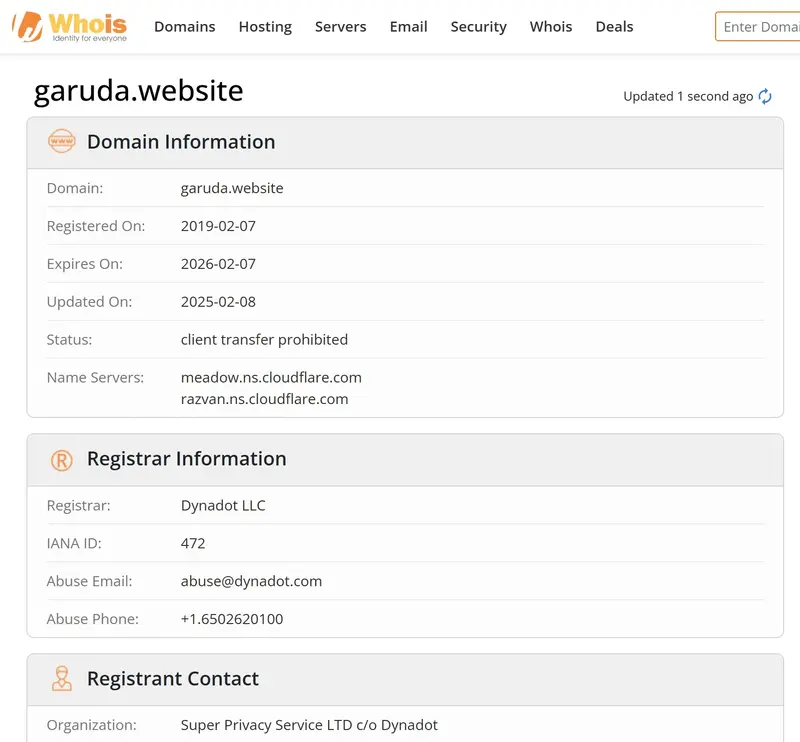Screen dimensions: 800x742
Task: Click the Registrar Information section header
Action: tap(405, 460)
